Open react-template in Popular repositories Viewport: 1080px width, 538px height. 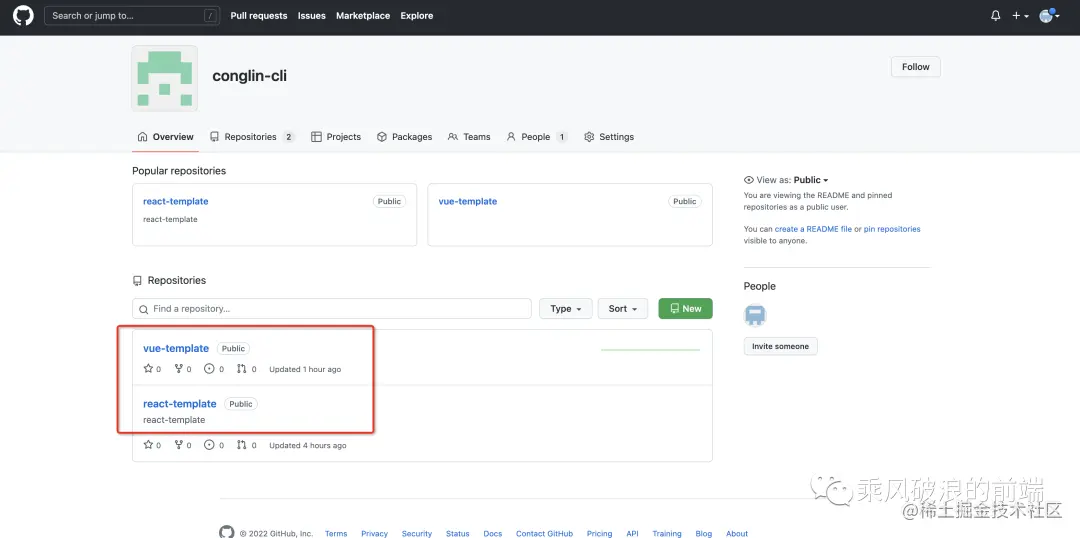(x=176, y=201)
